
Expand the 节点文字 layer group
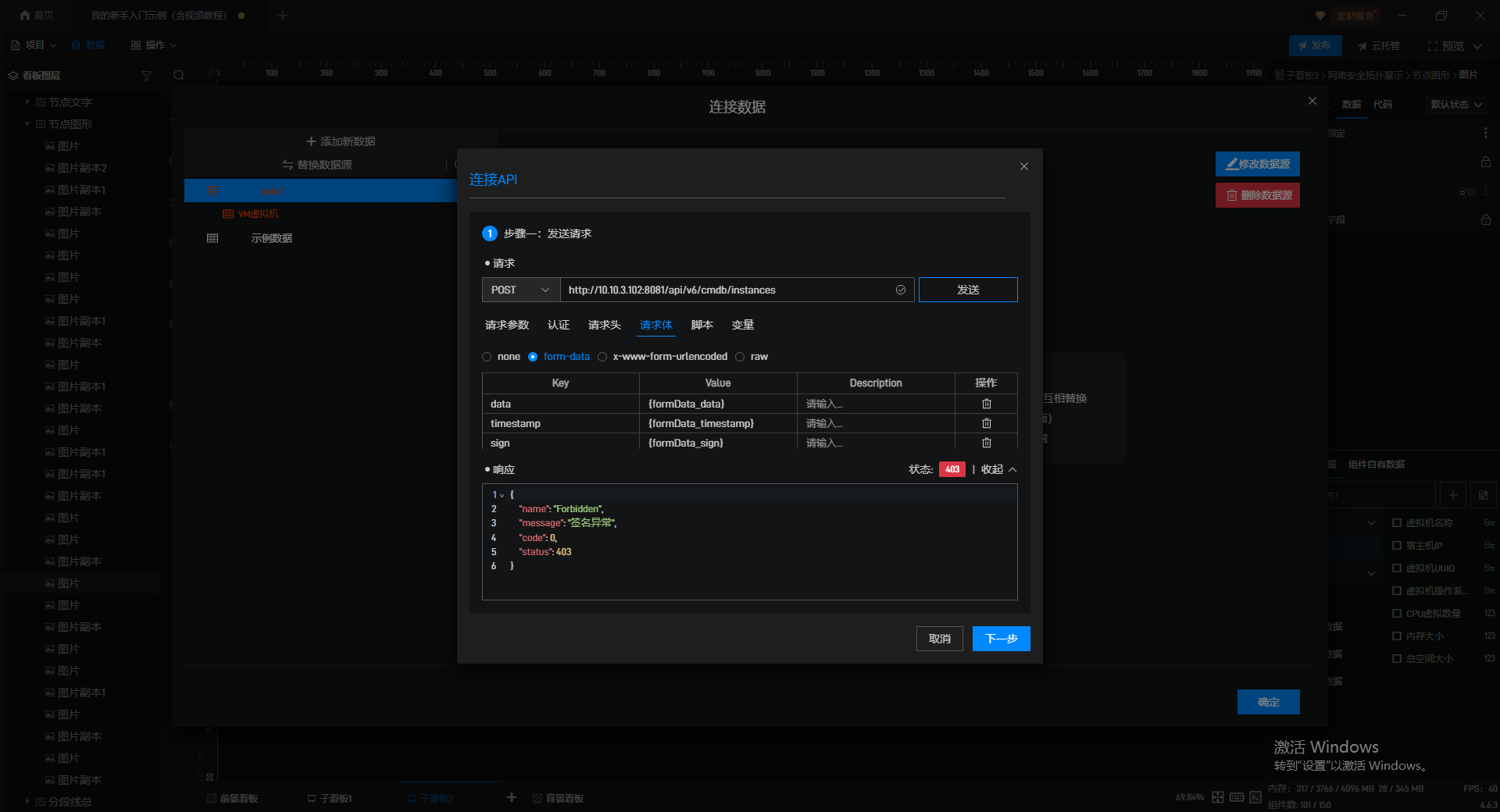click(x=28, y=102)
